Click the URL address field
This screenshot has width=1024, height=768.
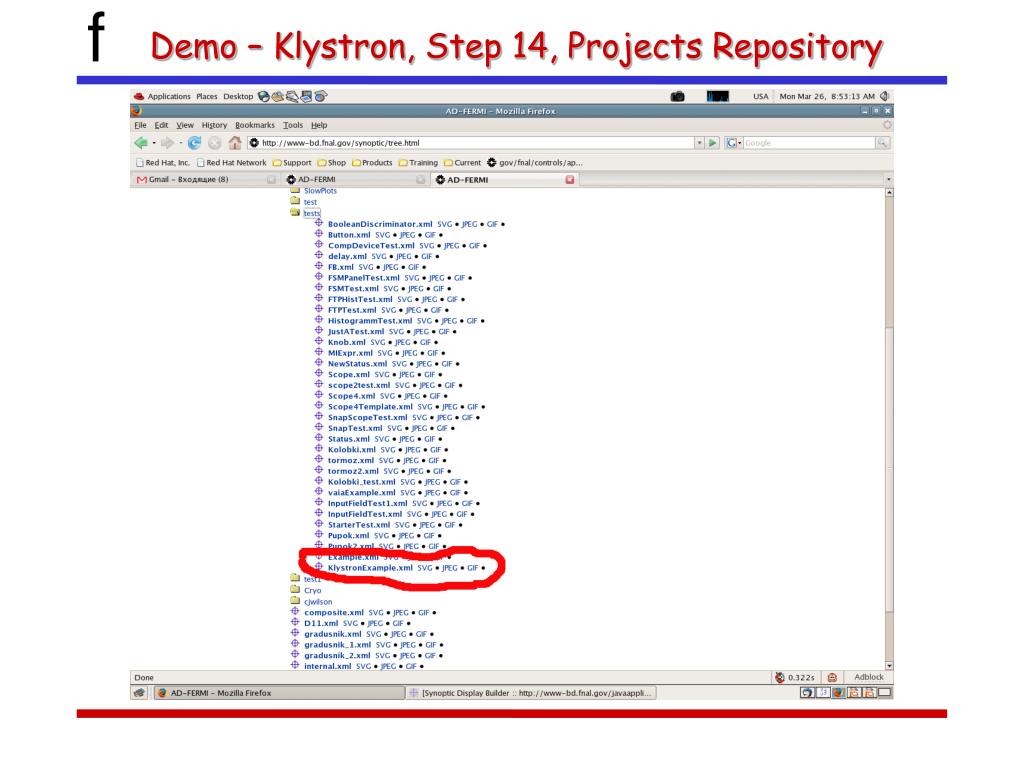point(472,142)
